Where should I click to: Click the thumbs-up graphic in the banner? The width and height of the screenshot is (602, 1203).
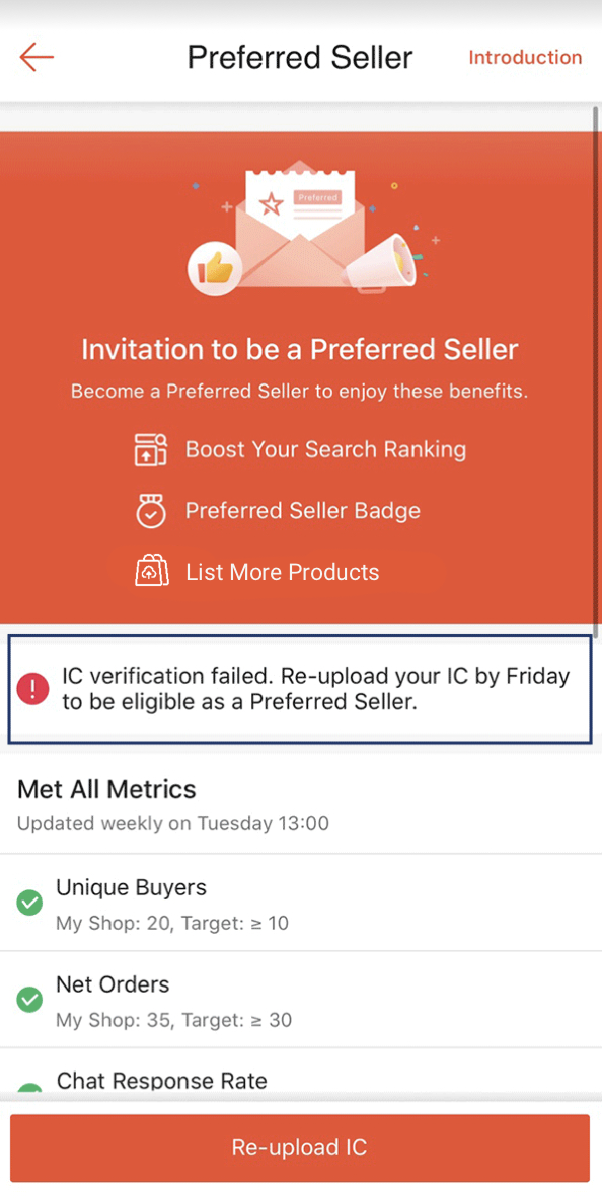coord(216,268)
